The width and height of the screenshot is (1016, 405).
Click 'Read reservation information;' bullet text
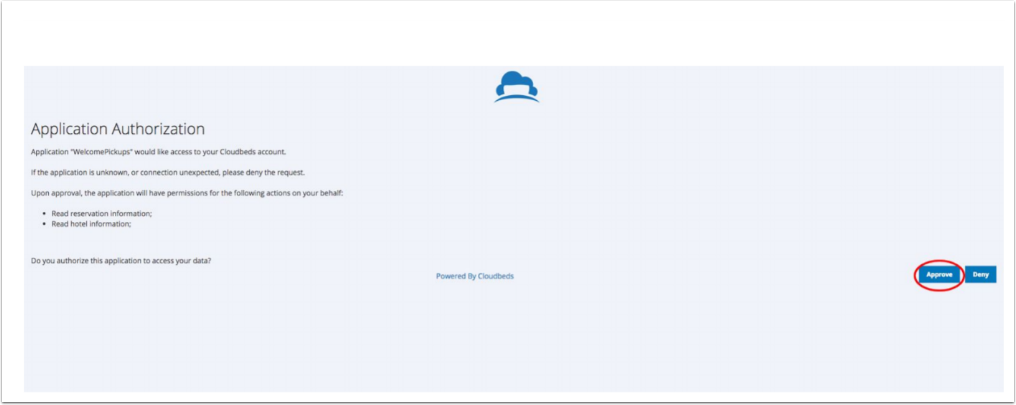click(102, 213)
